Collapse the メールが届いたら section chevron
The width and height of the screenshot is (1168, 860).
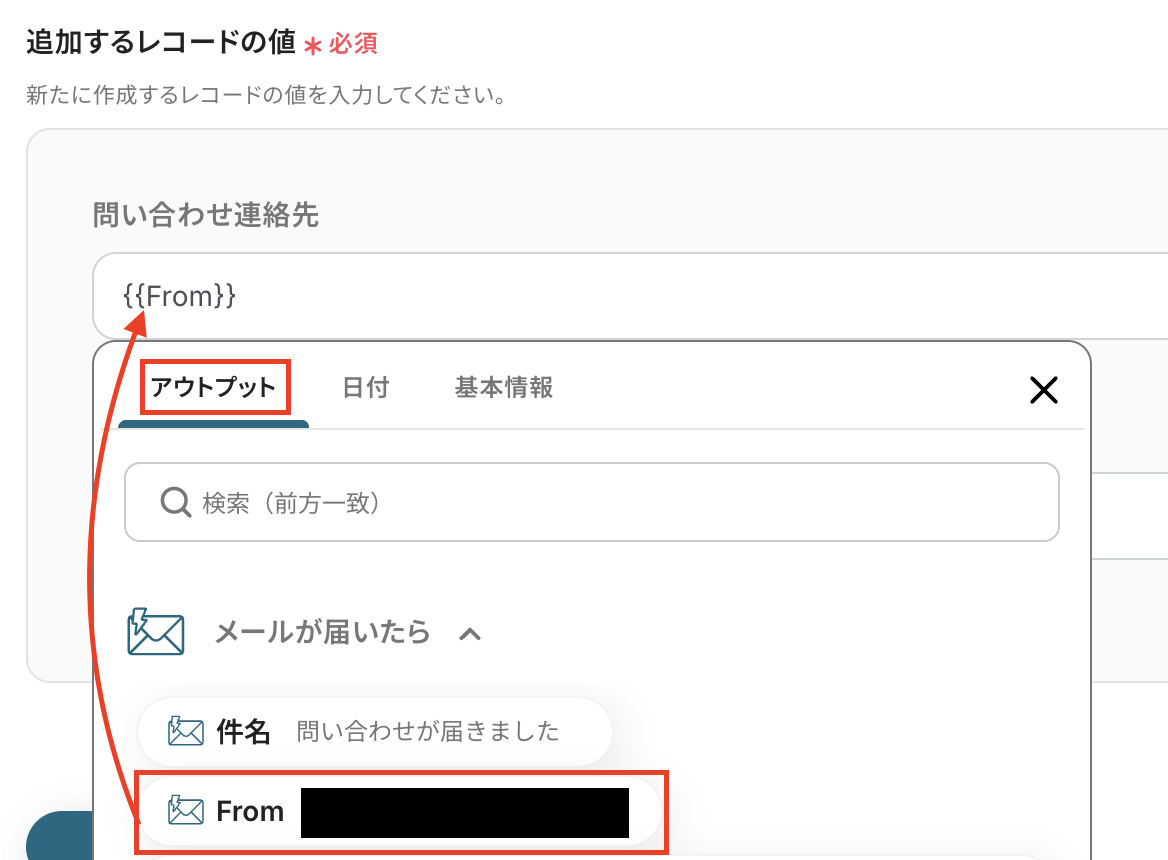point(470,633)
